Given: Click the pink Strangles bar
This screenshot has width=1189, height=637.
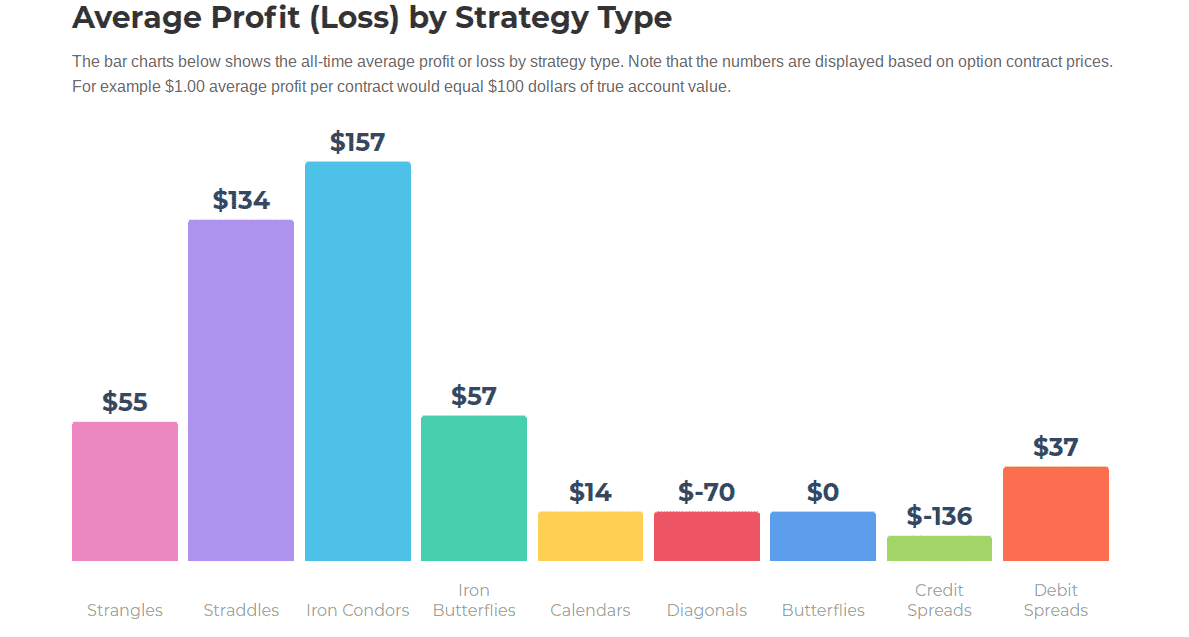Looking at the screenshot, I should pyautogui.click(x=125, y=491).
